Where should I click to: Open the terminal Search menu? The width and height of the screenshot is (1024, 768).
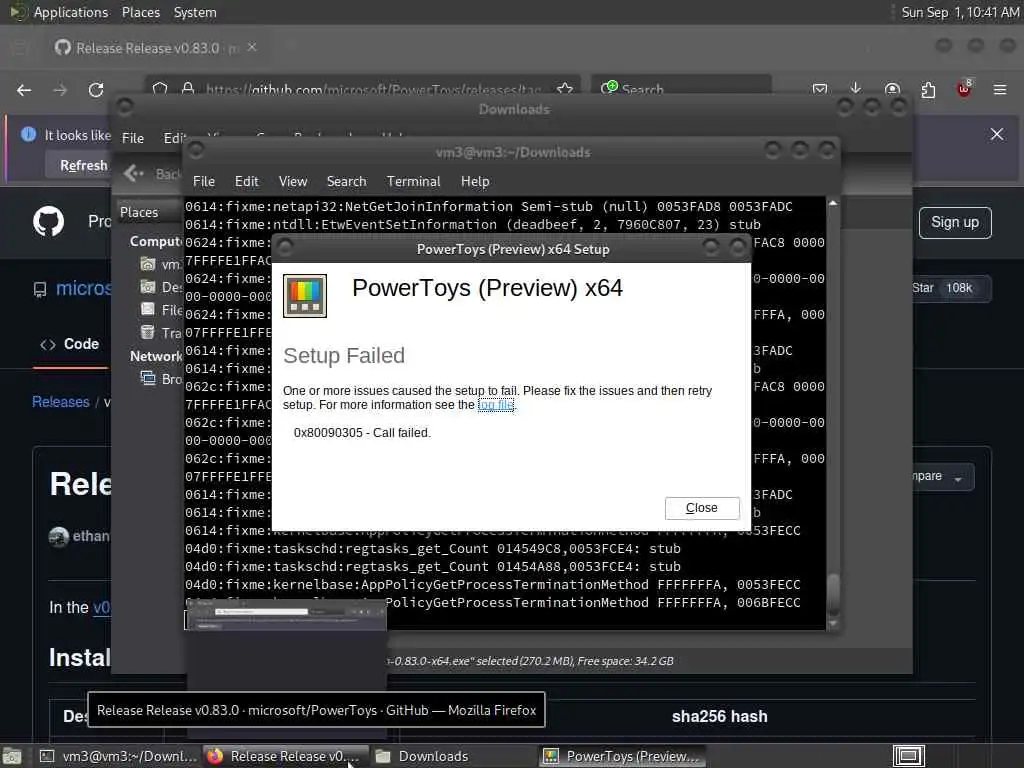click(346, 182)
